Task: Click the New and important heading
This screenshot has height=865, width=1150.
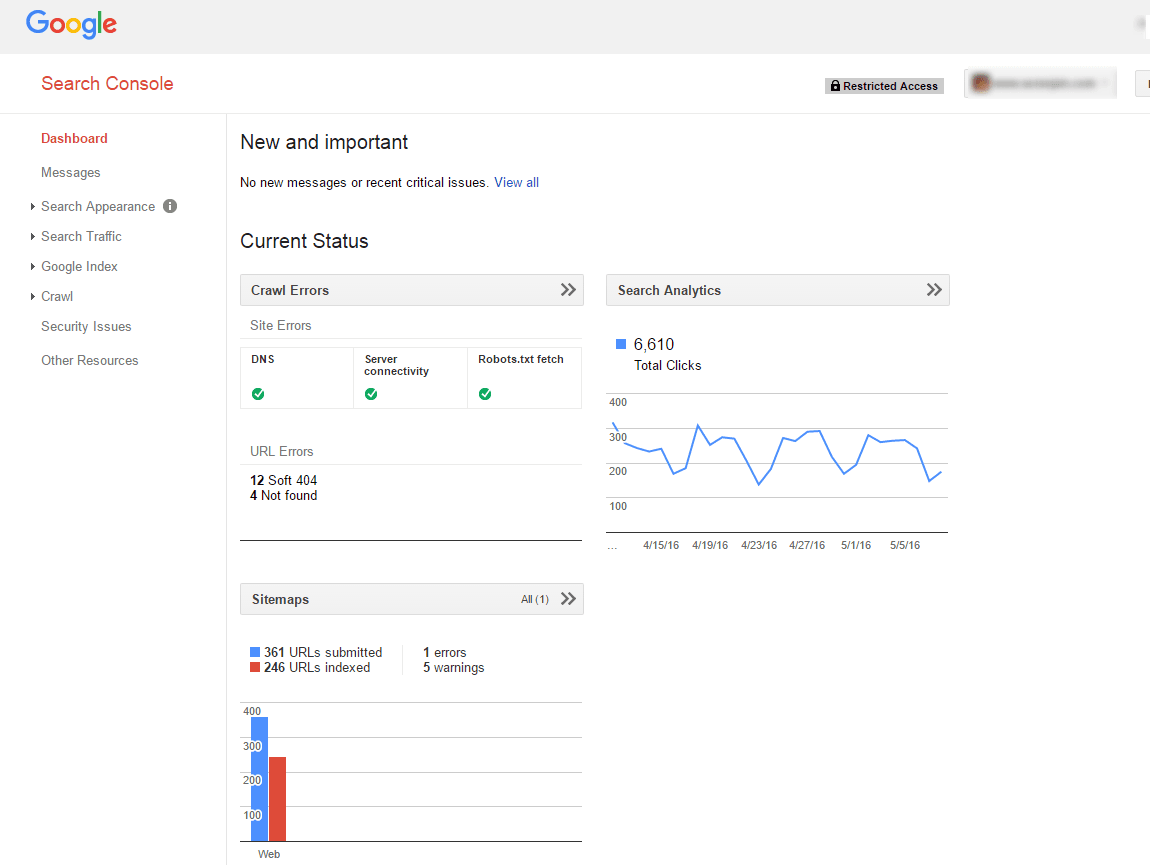Action: (324, 142)
